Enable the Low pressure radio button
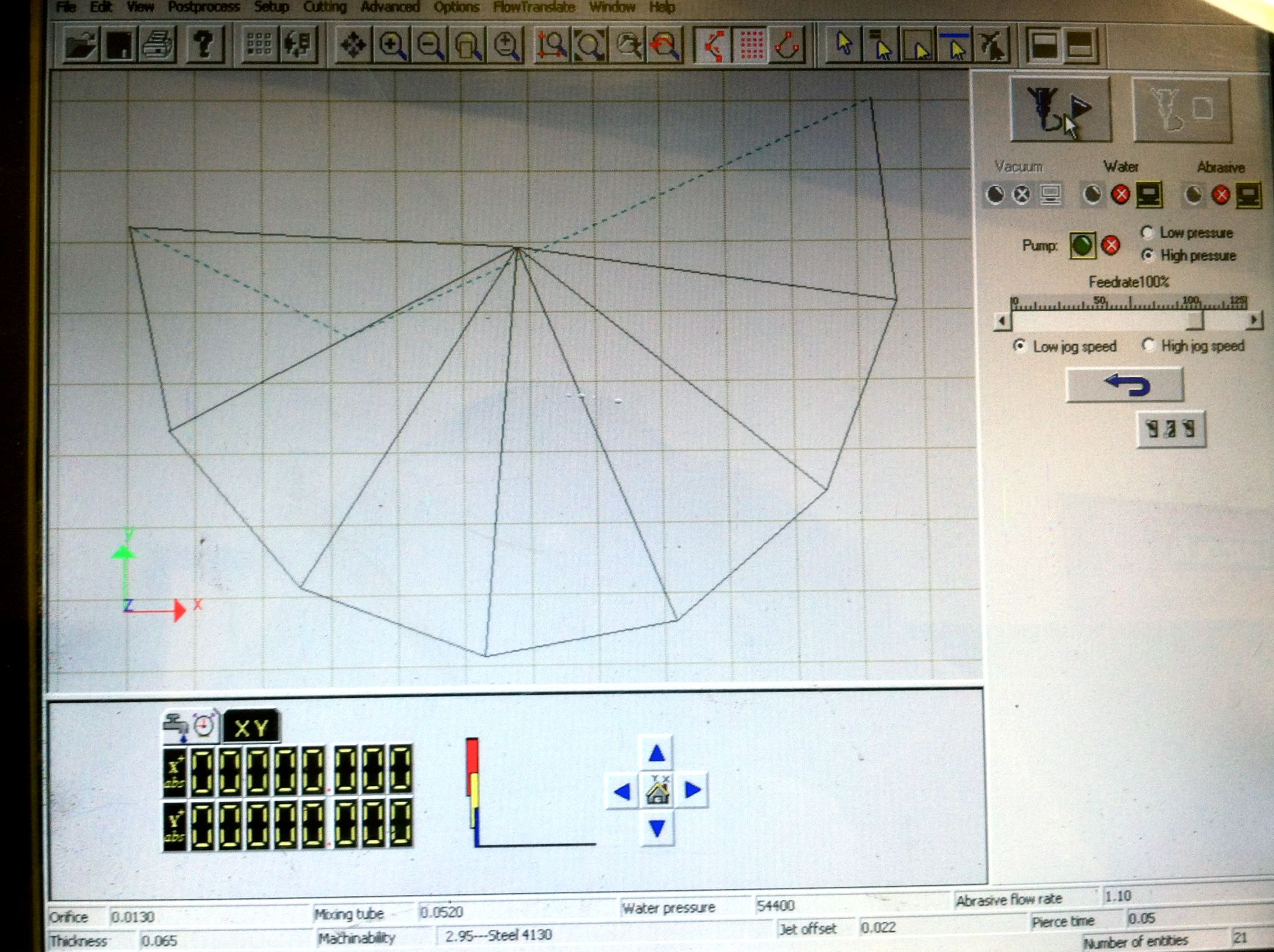The width and height of the screenshot is (1274, 952). 1148,234
